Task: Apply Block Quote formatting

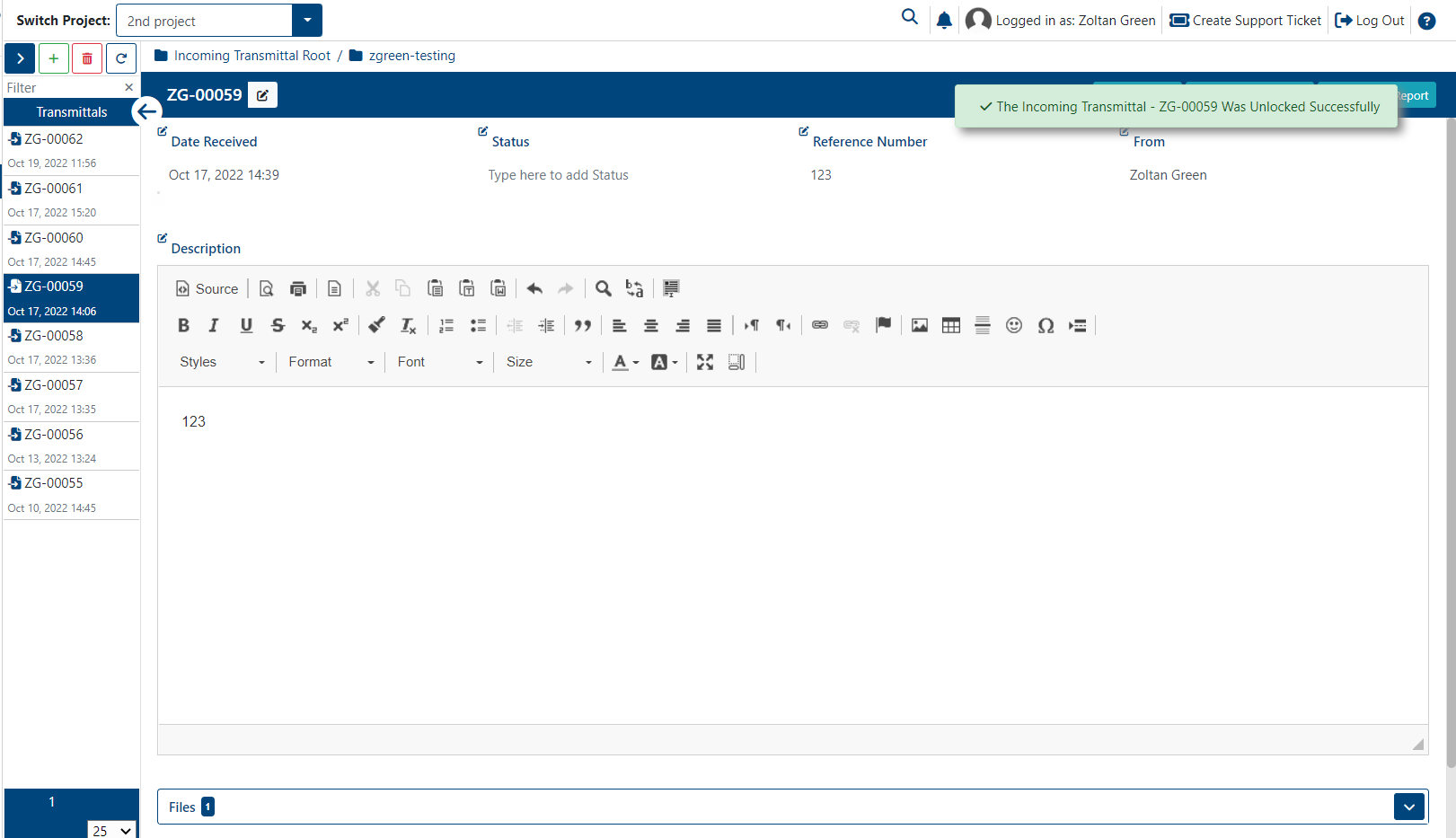Action: tap(583, 325)
